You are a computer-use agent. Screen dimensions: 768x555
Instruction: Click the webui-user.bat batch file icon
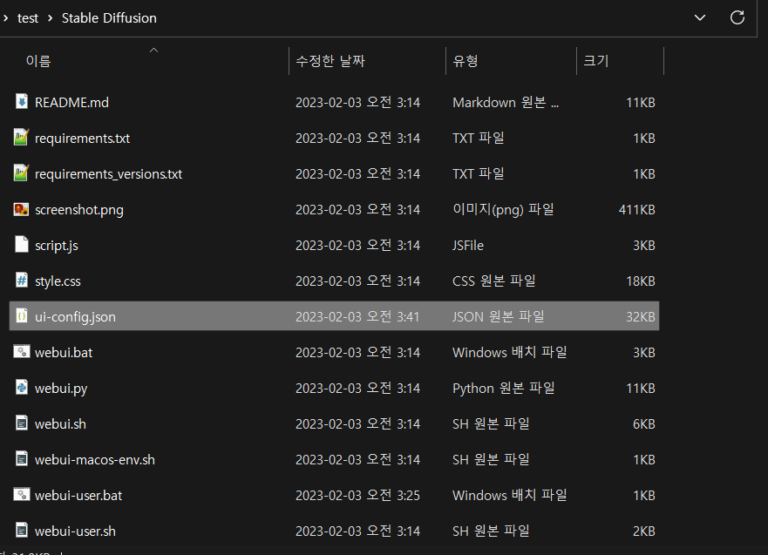pos(22,495)
